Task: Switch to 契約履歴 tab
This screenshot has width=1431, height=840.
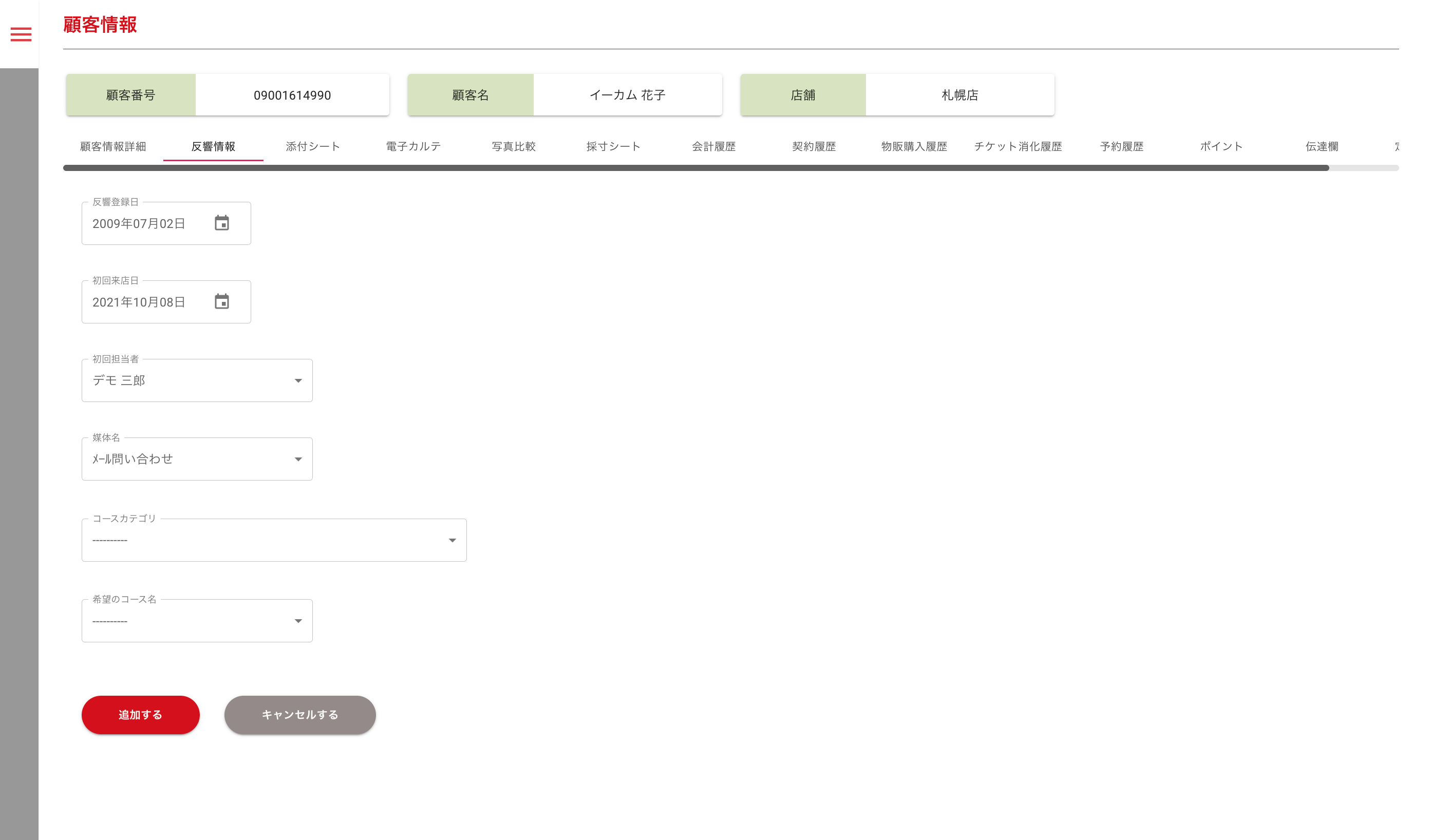Action: [814, 146]
